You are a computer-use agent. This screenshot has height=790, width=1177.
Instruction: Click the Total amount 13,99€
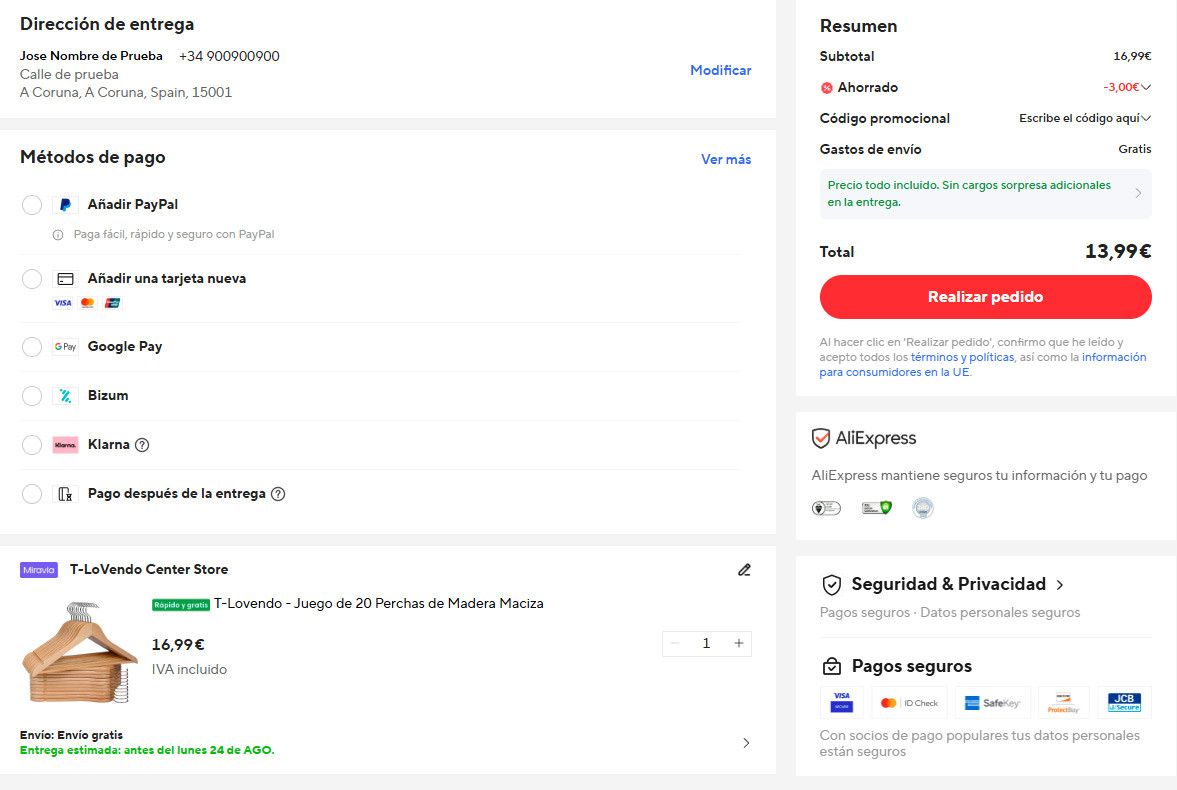coord(1118,252)
